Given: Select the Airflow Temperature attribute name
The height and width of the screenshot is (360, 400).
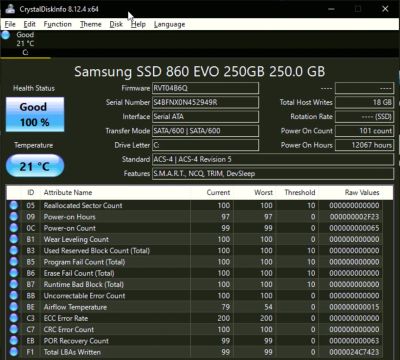Looking at the screenshot, I should click(x=75, y=307).
